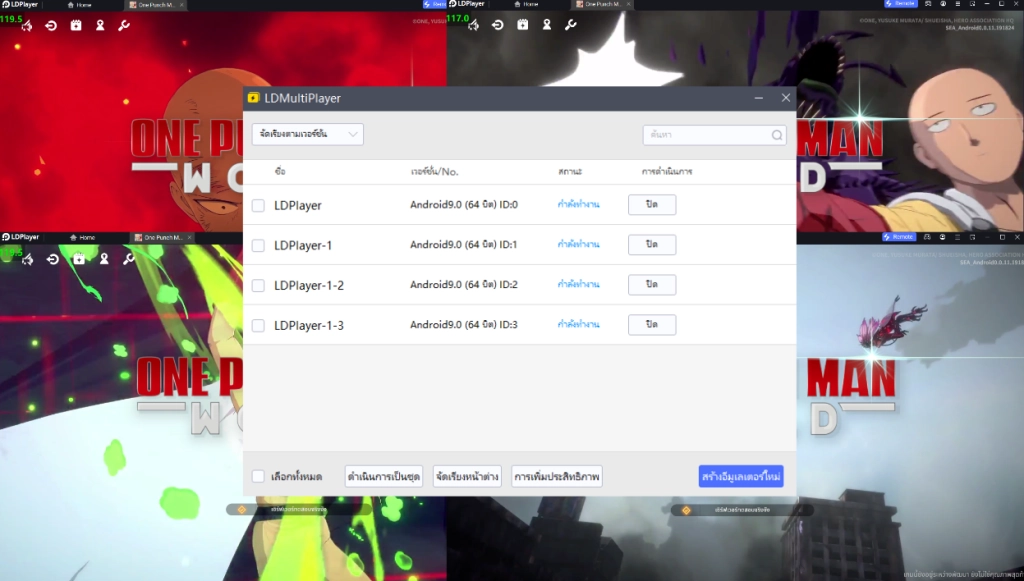Minimize the LDMultiPlayer dialog

tap(758, 98)
